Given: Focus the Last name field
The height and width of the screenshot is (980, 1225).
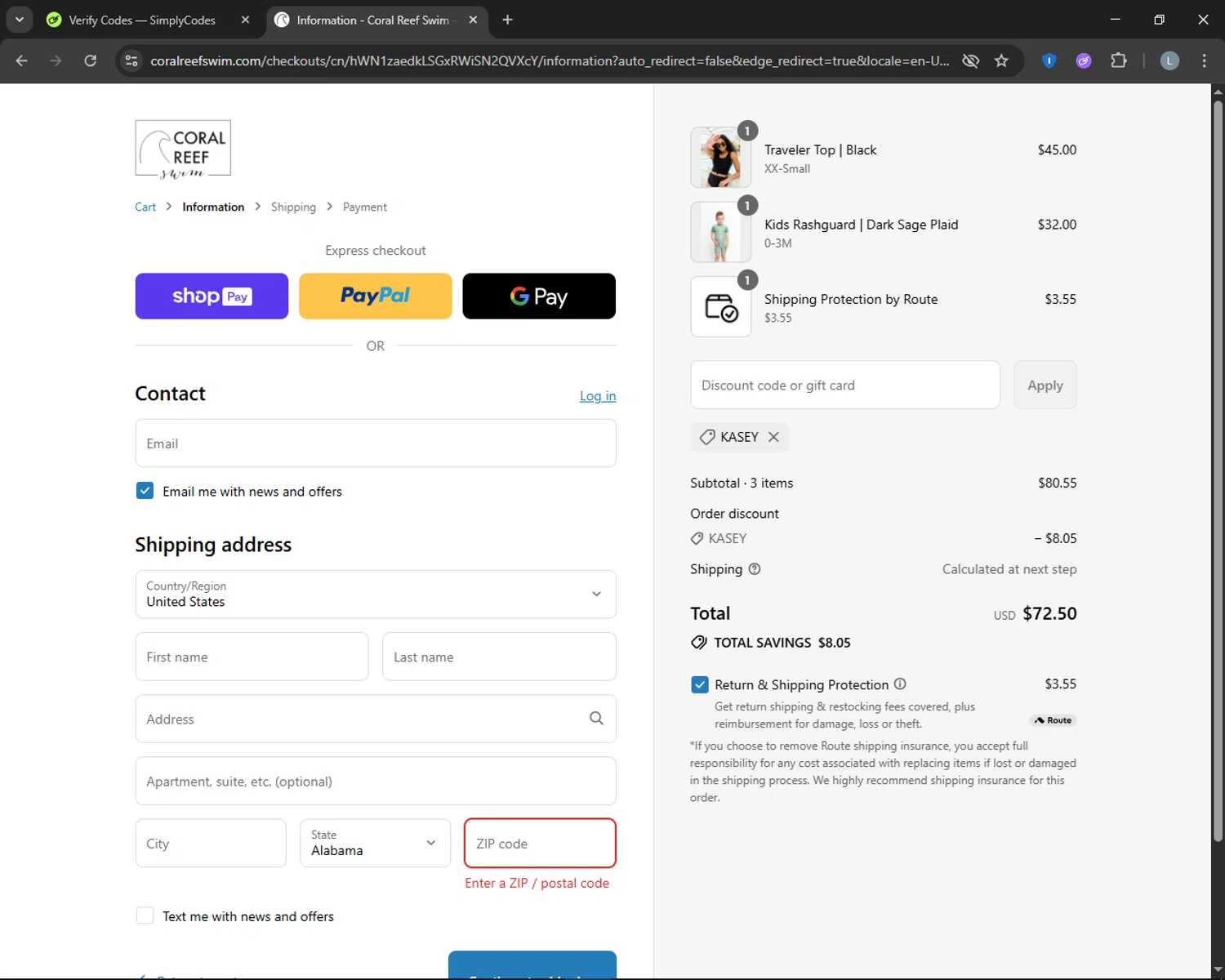Looking at the screenshot, I should pos(499,657).
